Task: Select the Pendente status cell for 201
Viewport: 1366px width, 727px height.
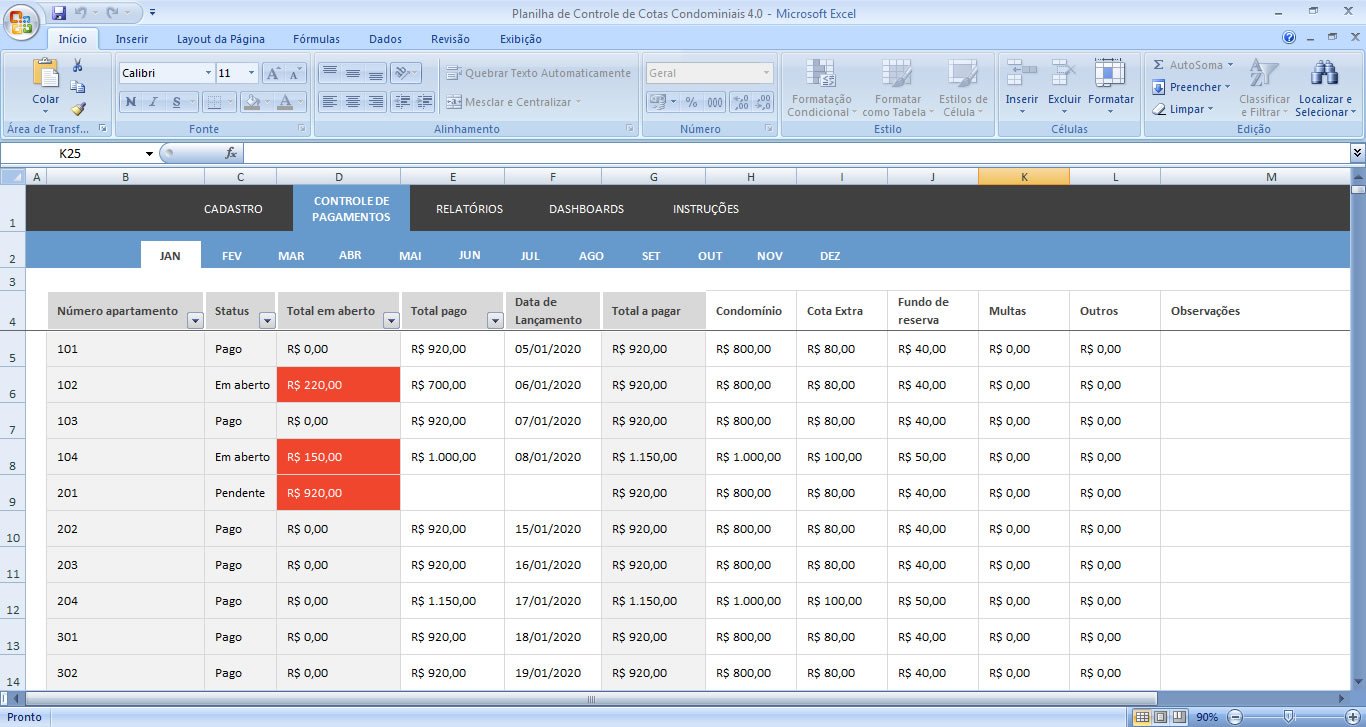Action: (x=240, y=493)
